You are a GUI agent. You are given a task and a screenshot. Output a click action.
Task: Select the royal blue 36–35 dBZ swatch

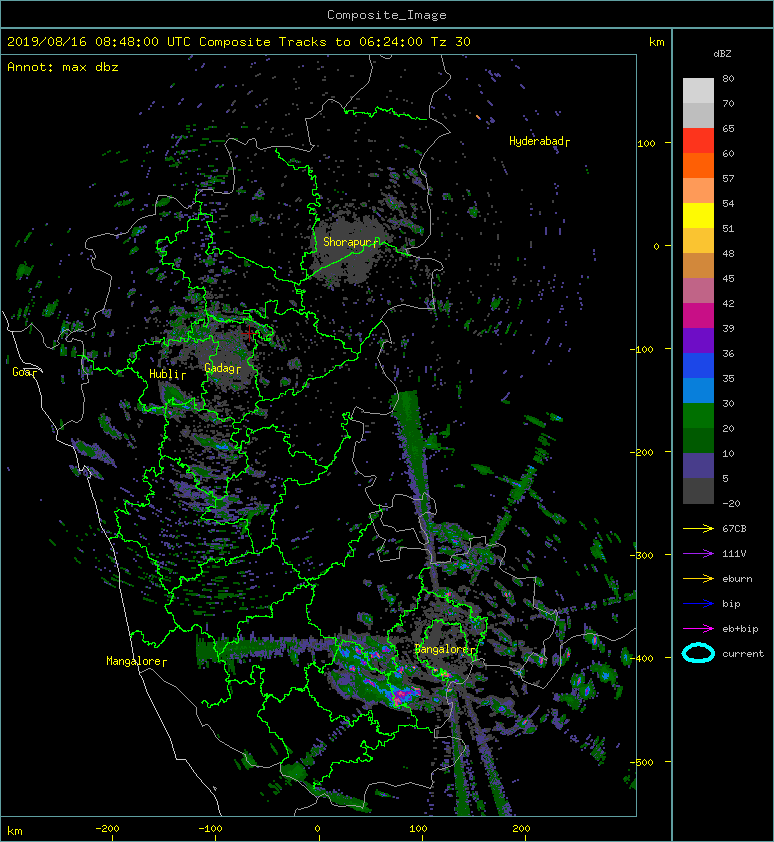point(698,365)
